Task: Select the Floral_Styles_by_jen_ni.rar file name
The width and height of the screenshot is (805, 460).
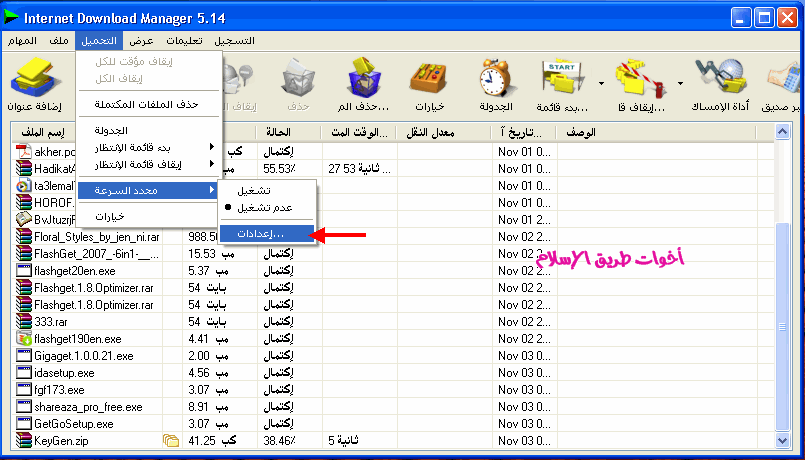Action: pos(97,237)
